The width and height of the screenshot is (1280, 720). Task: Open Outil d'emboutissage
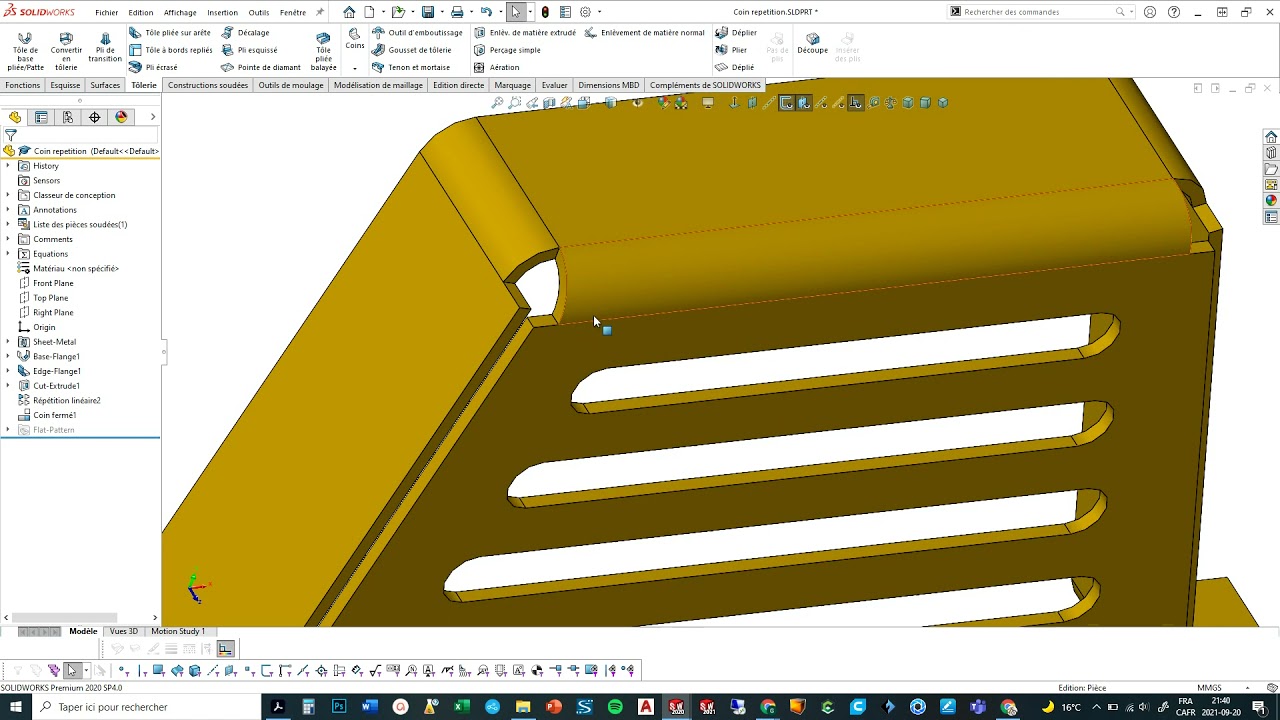pyautogui.click(x=417, y=33)
